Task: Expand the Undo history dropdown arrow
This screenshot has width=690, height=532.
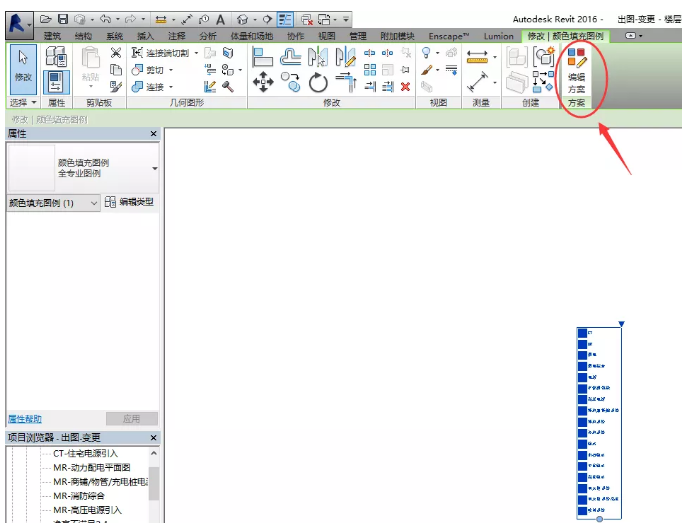Action: pos(117,20)
